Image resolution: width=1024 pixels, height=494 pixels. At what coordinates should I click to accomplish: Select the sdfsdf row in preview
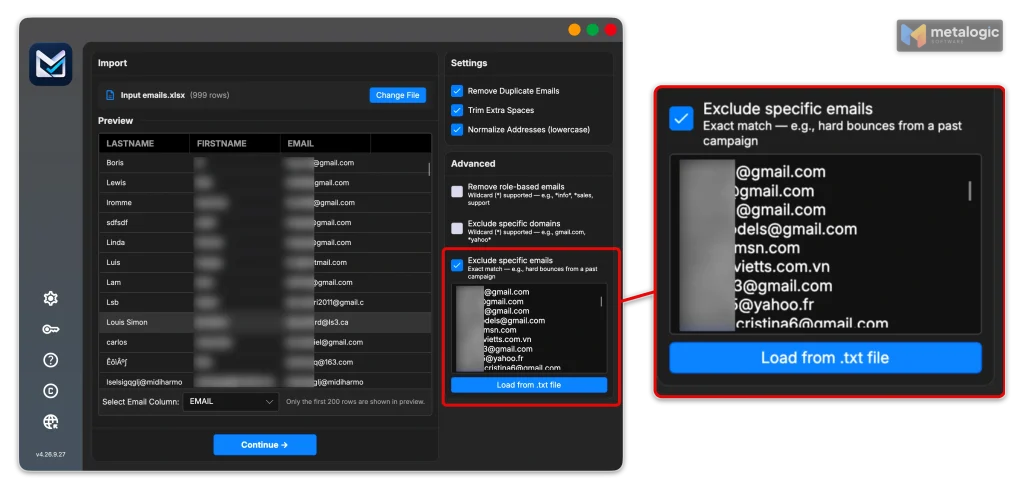pos(264,223)
